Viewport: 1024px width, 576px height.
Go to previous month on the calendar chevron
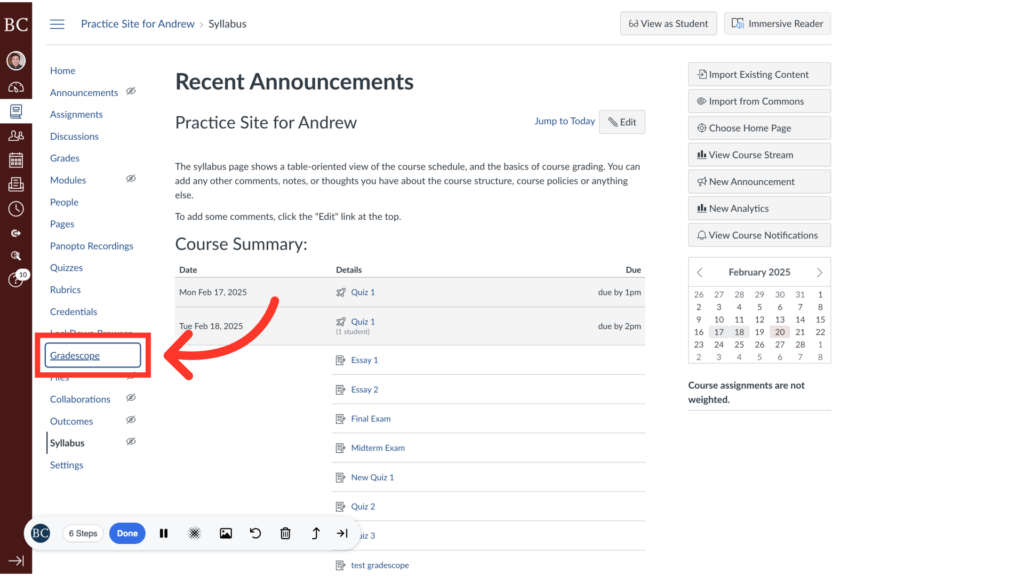[x=699, y=271]
